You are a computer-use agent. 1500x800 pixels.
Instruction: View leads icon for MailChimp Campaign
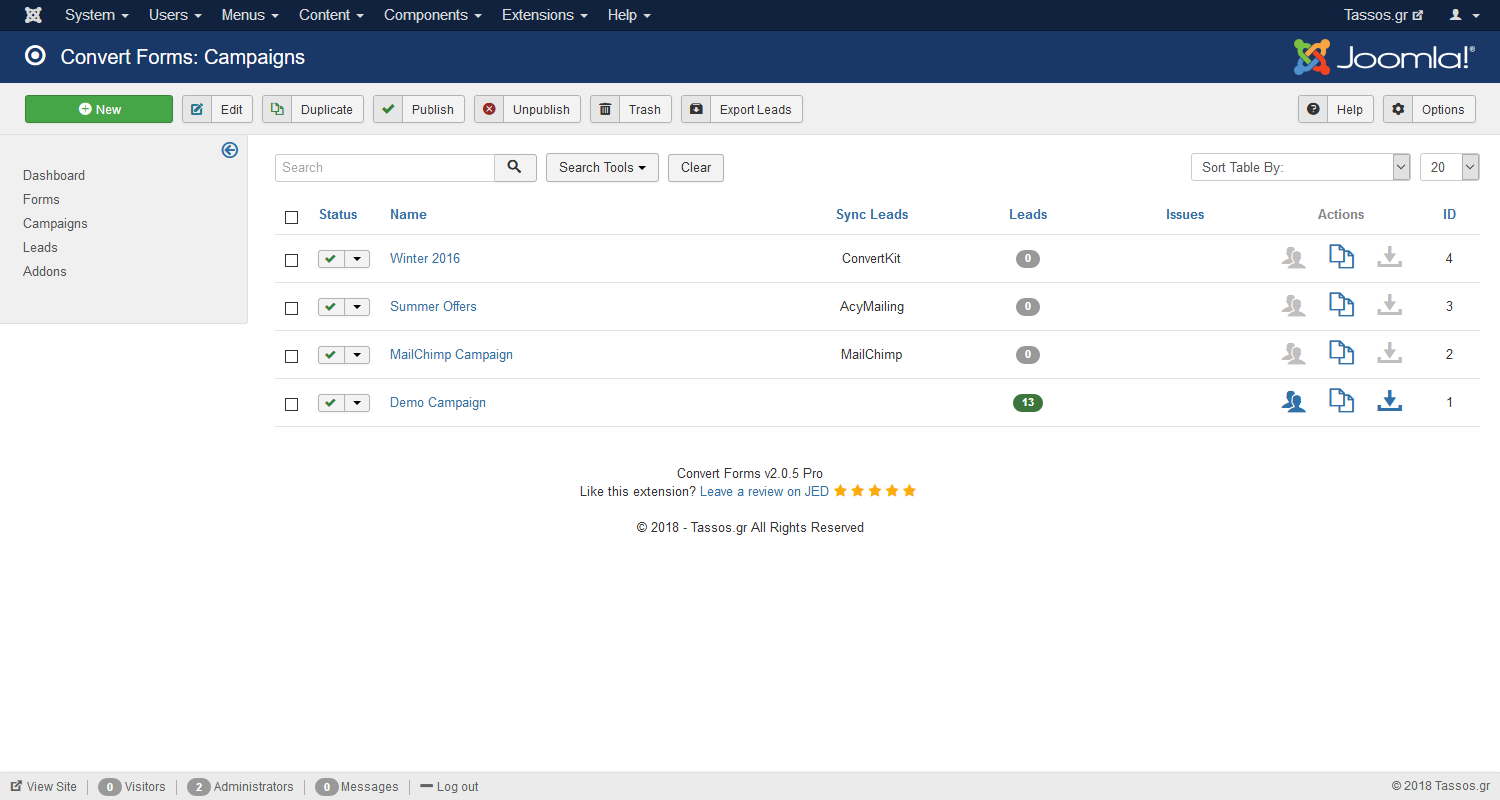1294,354
